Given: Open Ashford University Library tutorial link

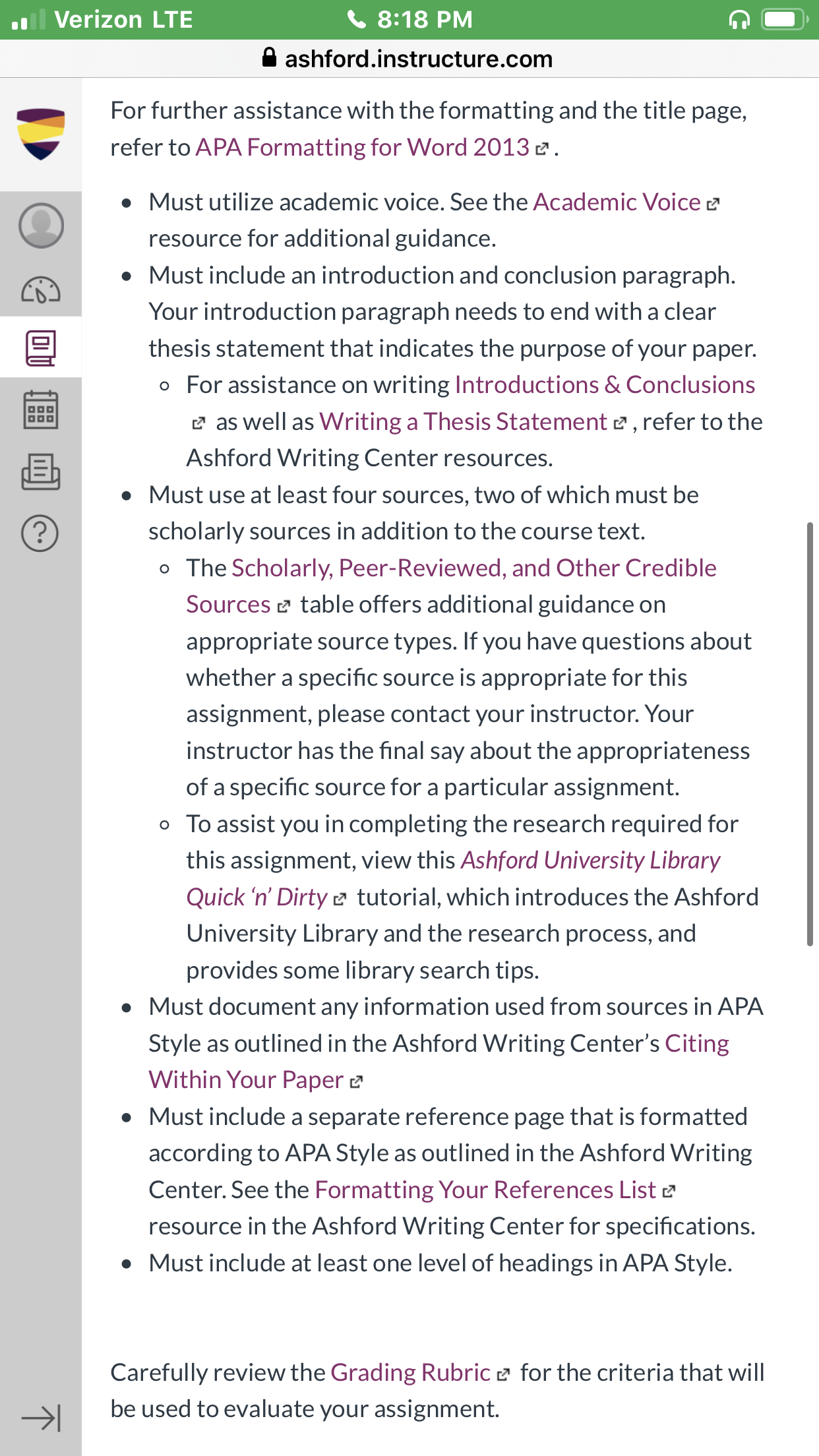Looking at the screenshot, I should [x=590, y=860].
